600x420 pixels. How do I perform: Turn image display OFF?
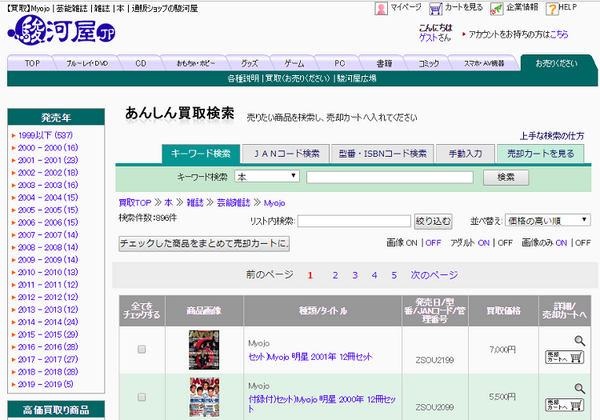click(x=433, y=243)
